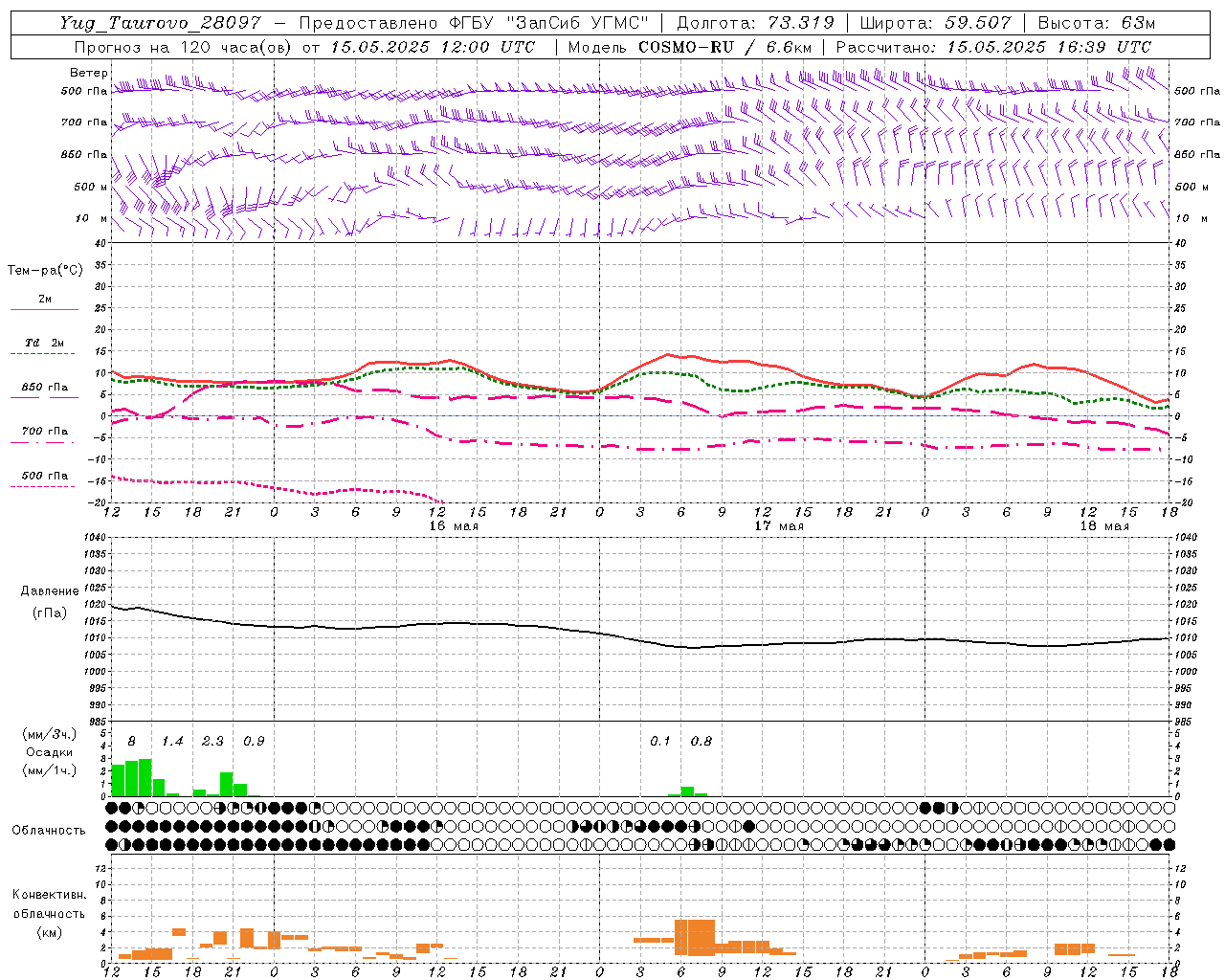The image size is (1225, 980).
Task: Click the longitude value "Долгота: 73.319"
Action: tap(755, 23)
